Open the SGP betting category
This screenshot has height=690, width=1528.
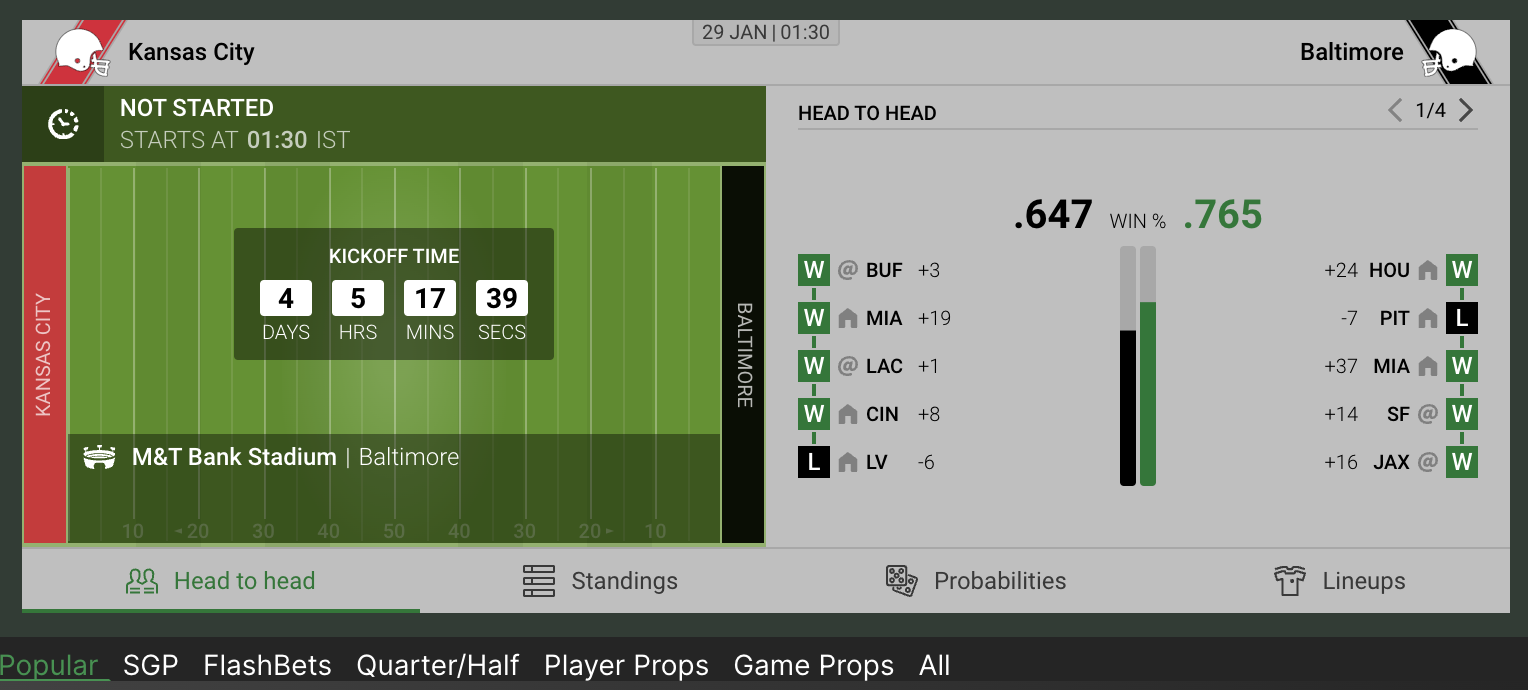pyautogui.click(x=151, y=666)
